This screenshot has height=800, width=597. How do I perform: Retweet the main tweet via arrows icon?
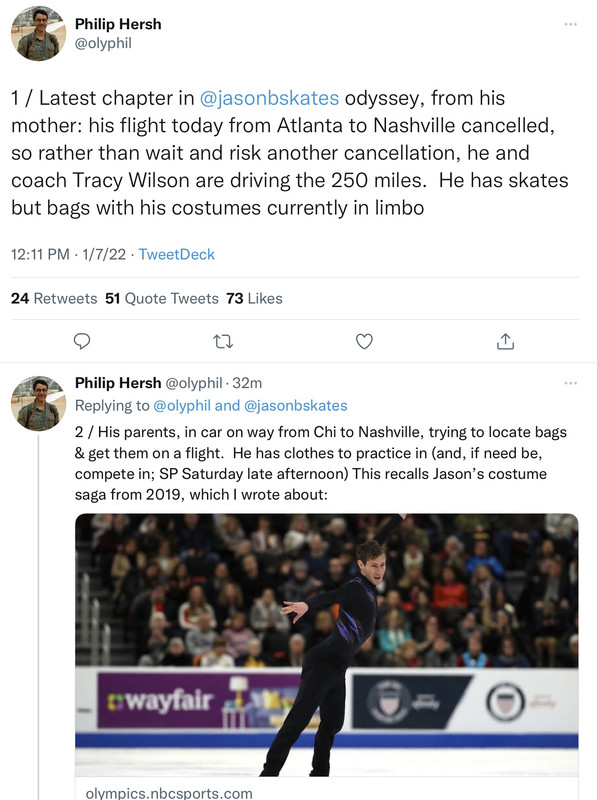223,341
